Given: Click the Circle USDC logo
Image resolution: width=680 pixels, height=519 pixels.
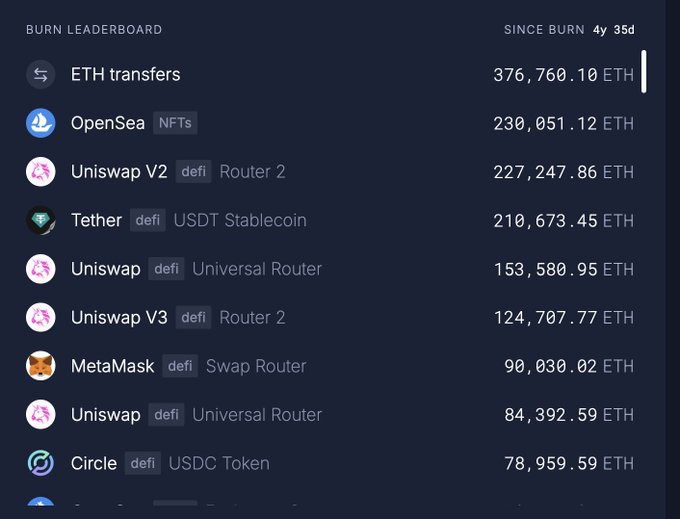Looking at the screenshot, I should [x=40, y=463].
